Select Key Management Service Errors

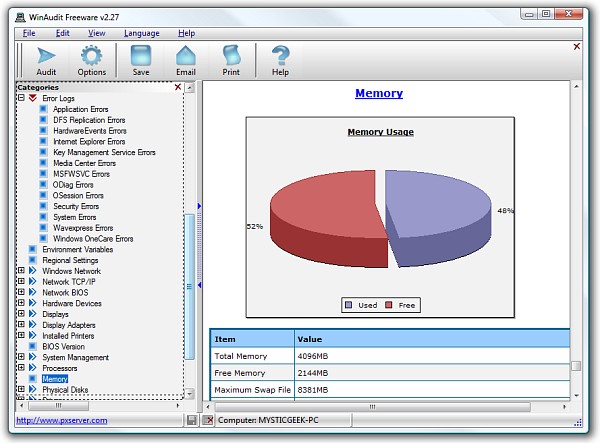pos(104,152)
